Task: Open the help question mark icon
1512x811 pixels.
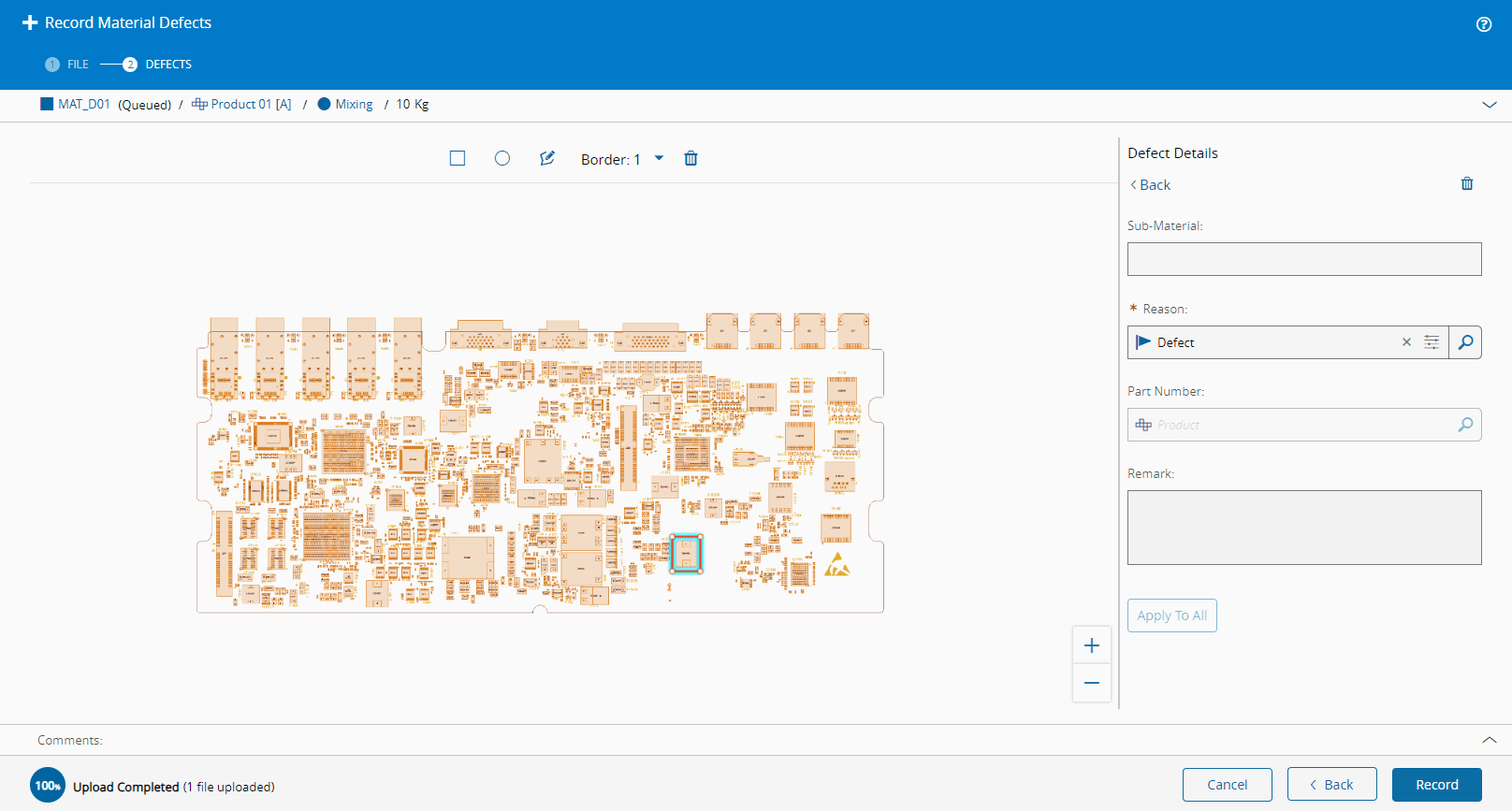Action: pyautogui.click(x=1483, y=24)
